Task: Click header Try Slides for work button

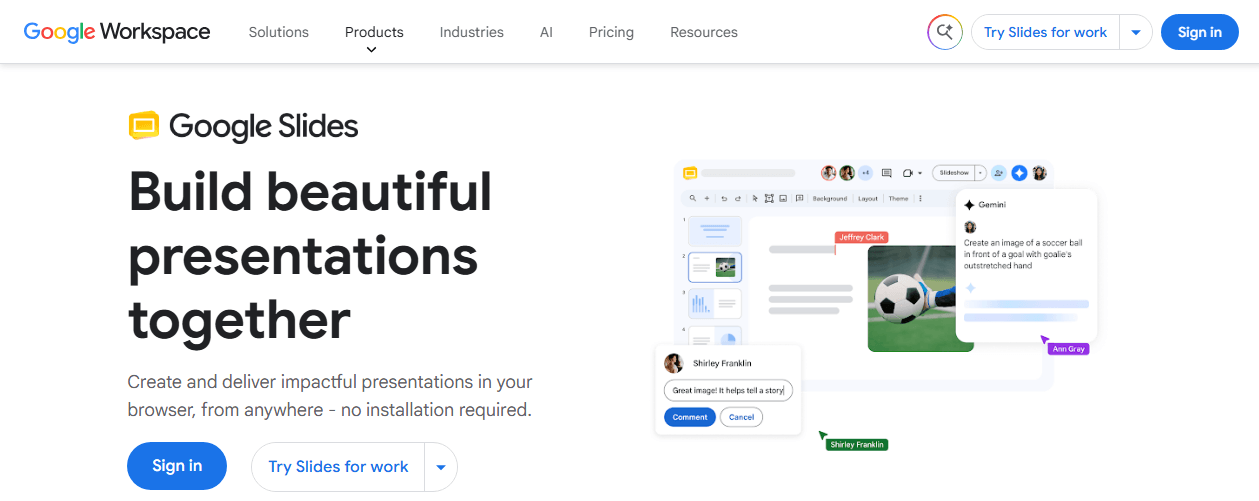Action: point(1045,32)
